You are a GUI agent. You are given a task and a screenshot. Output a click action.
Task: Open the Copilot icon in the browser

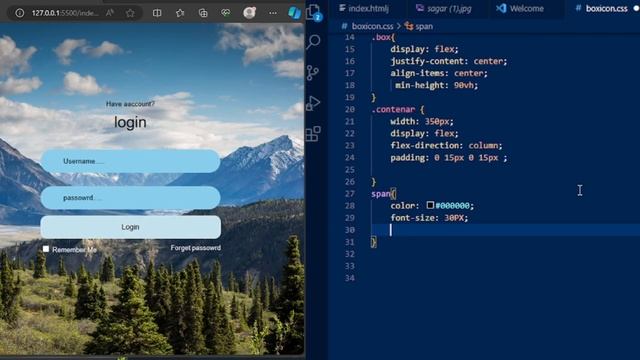294,13
